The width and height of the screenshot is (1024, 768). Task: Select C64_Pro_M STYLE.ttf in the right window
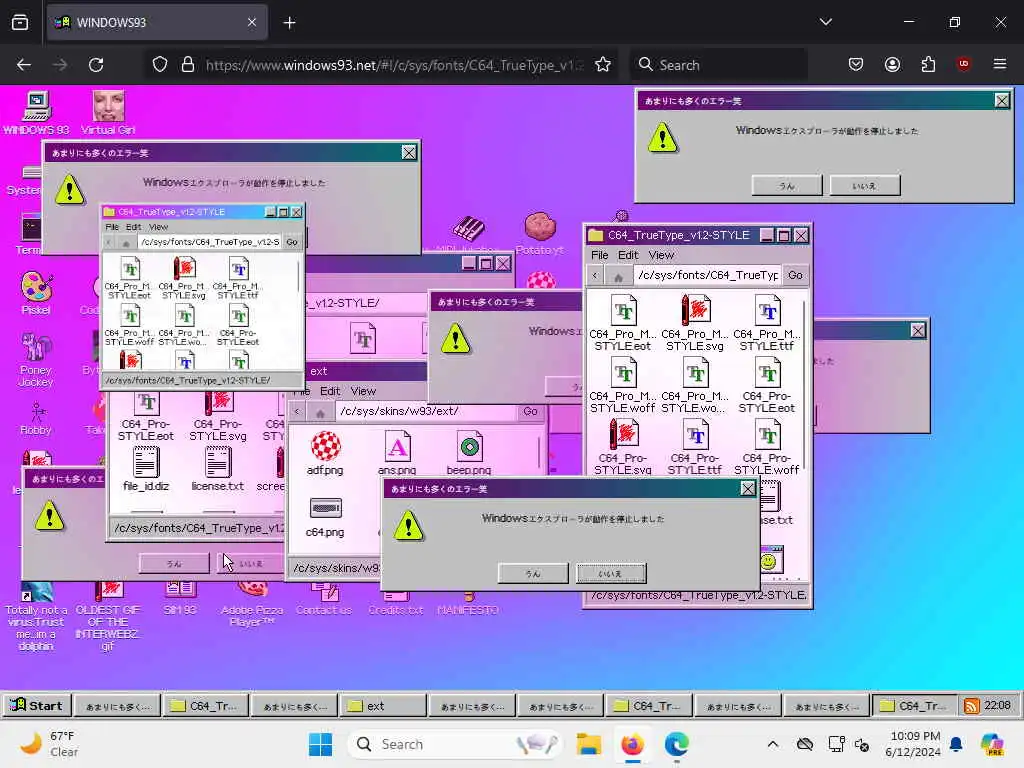click(x=767, y=323)
